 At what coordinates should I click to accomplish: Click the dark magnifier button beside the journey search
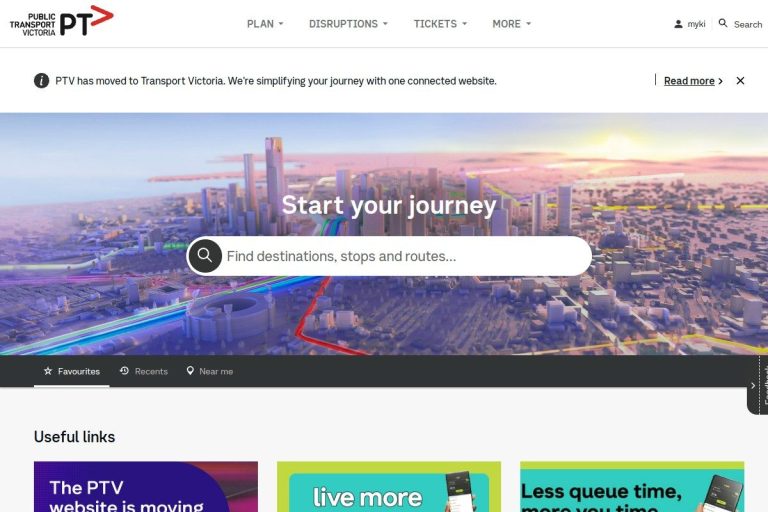tap(205, 256)
